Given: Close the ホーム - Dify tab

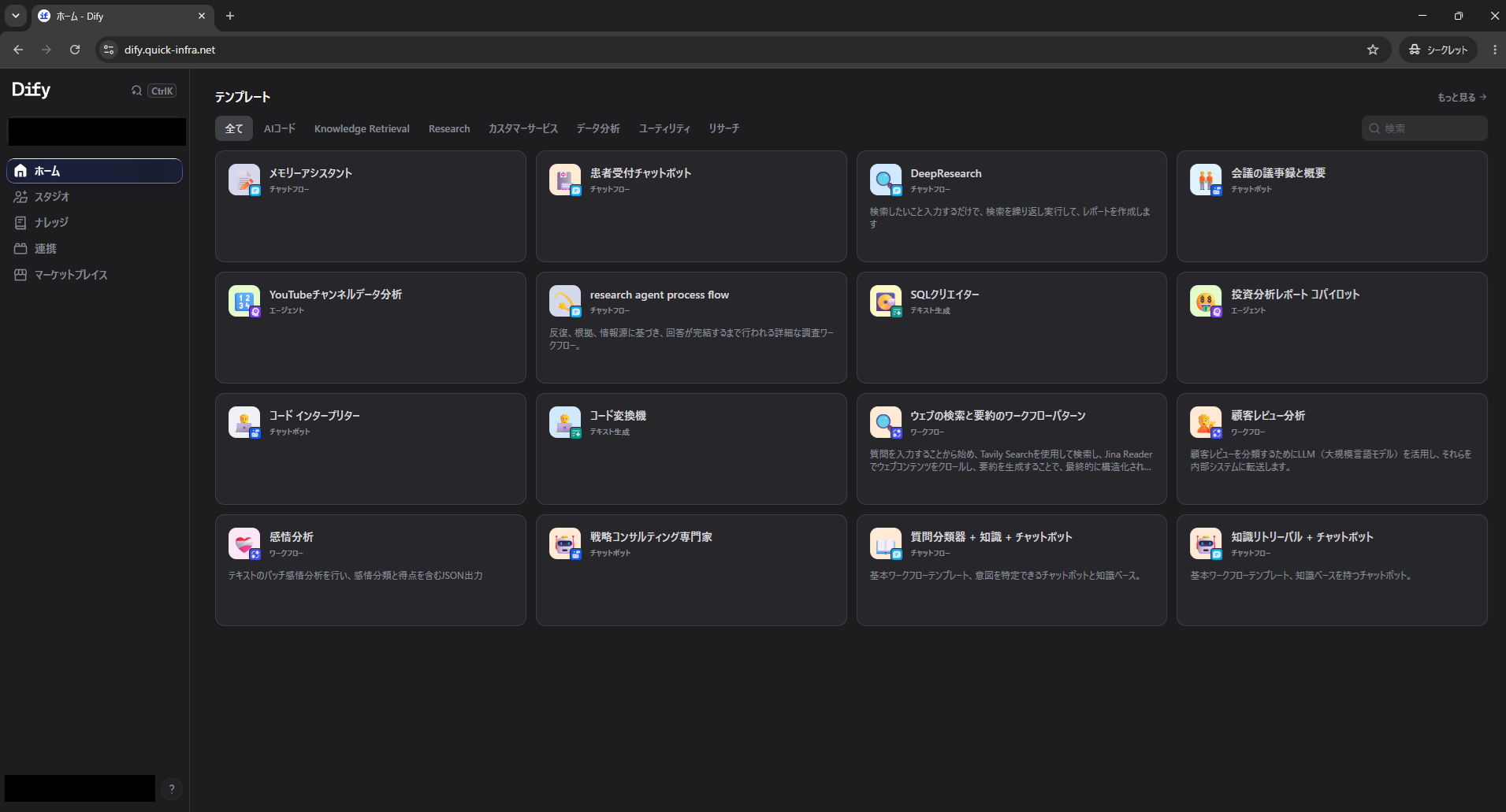Looking at the screenshot, I should click(202, 16).
